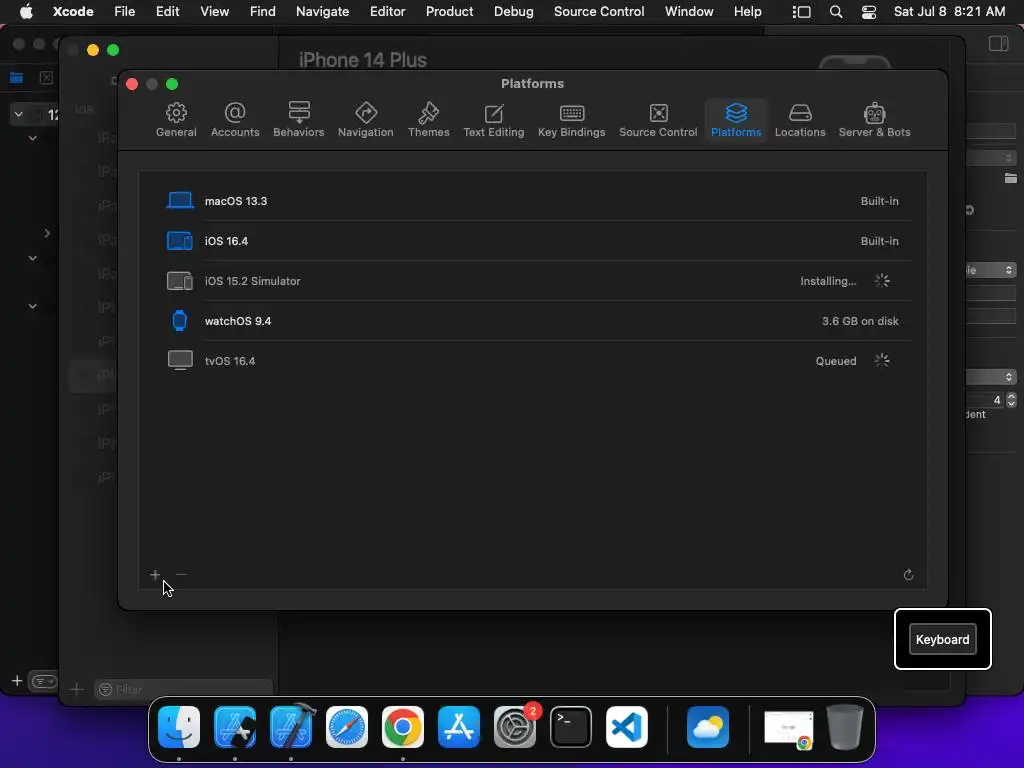This screenshot has width=1024, height=768.
Task: Click the iOS 15.2 Simulator install spinner
Action: coord(882,281)
